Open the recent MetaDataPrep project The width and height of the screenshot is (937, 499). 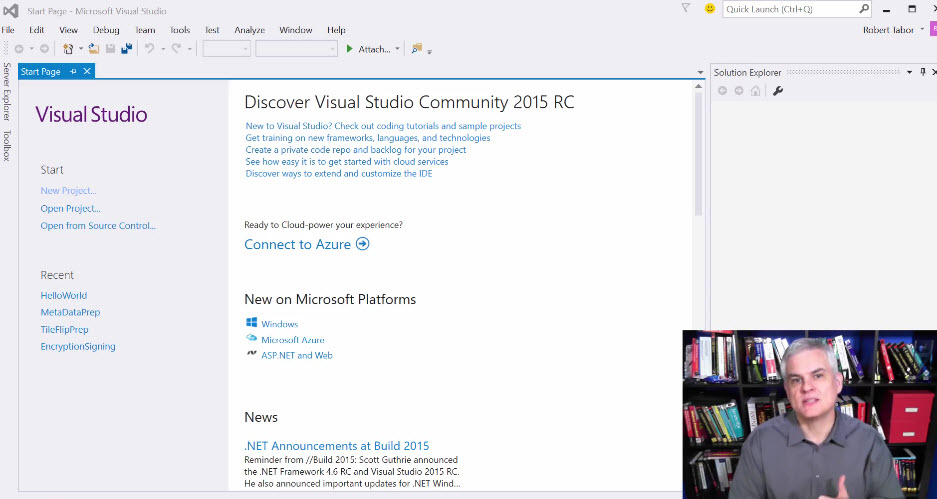click(x=70, y=312)
